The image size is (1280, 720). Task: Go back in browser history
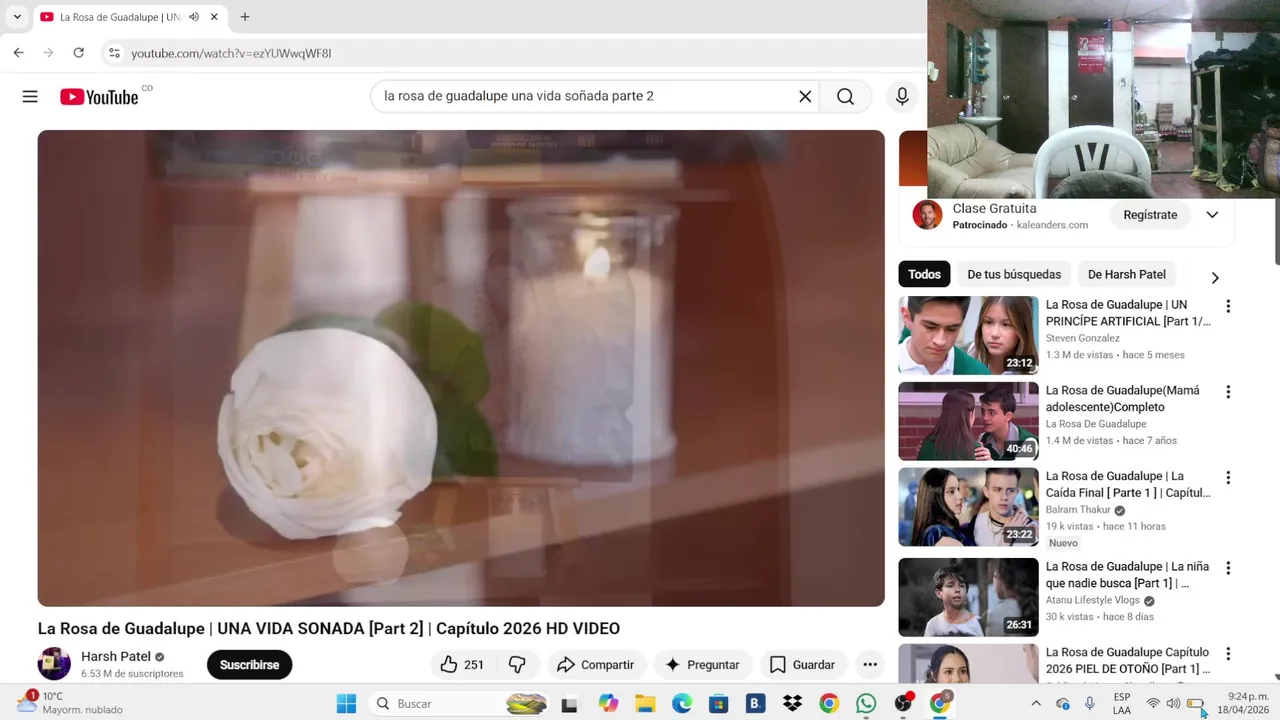18,53
